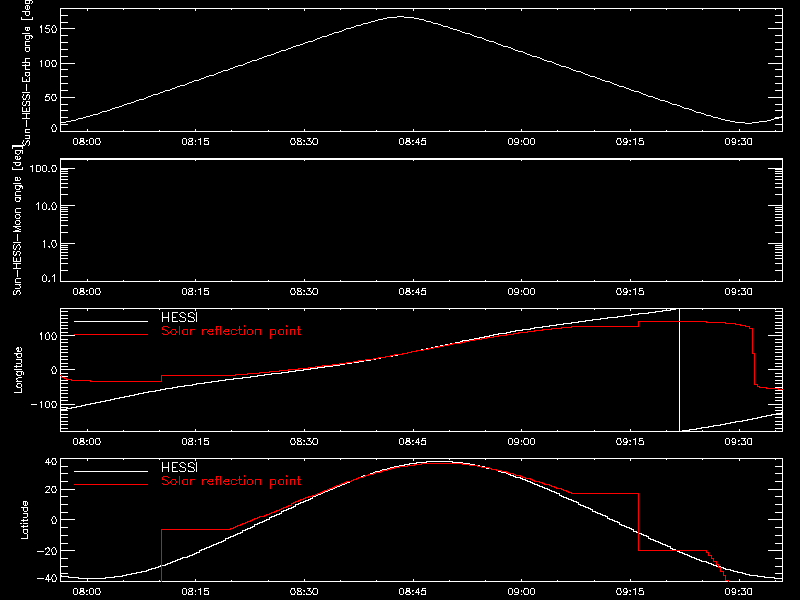Click the Longitude axis label
The image size is (800, 600).
pyautogui.click(x=18, y=370)
